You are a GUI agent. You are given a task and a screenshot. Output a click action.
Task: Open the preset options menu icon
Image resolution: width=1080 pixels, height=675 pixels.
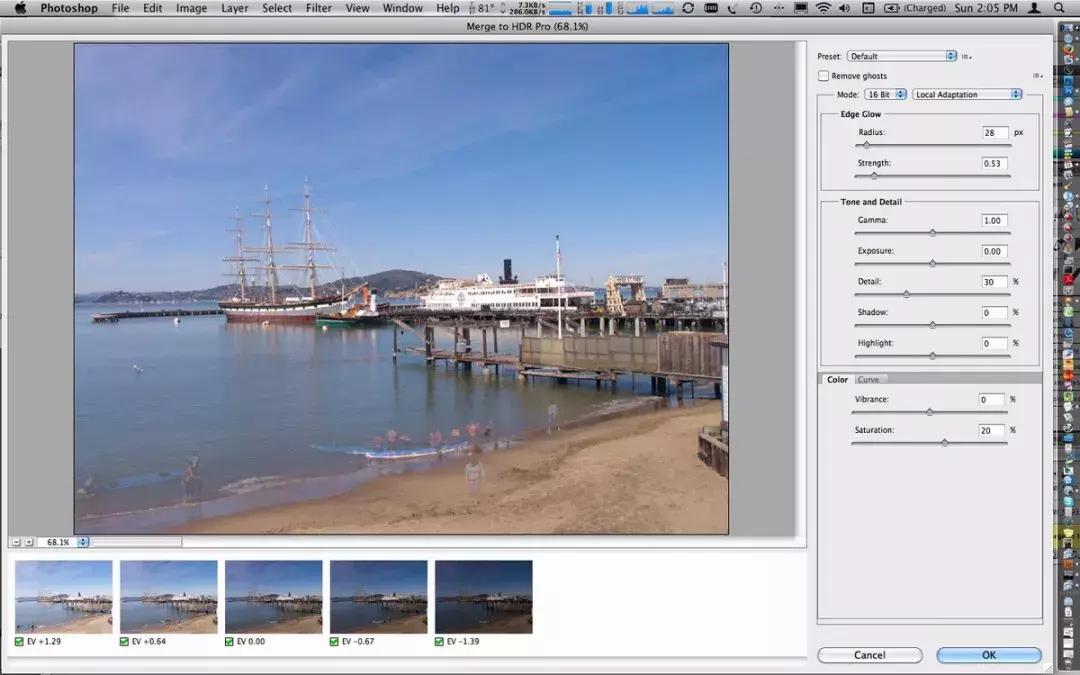[x=966, y=57]
